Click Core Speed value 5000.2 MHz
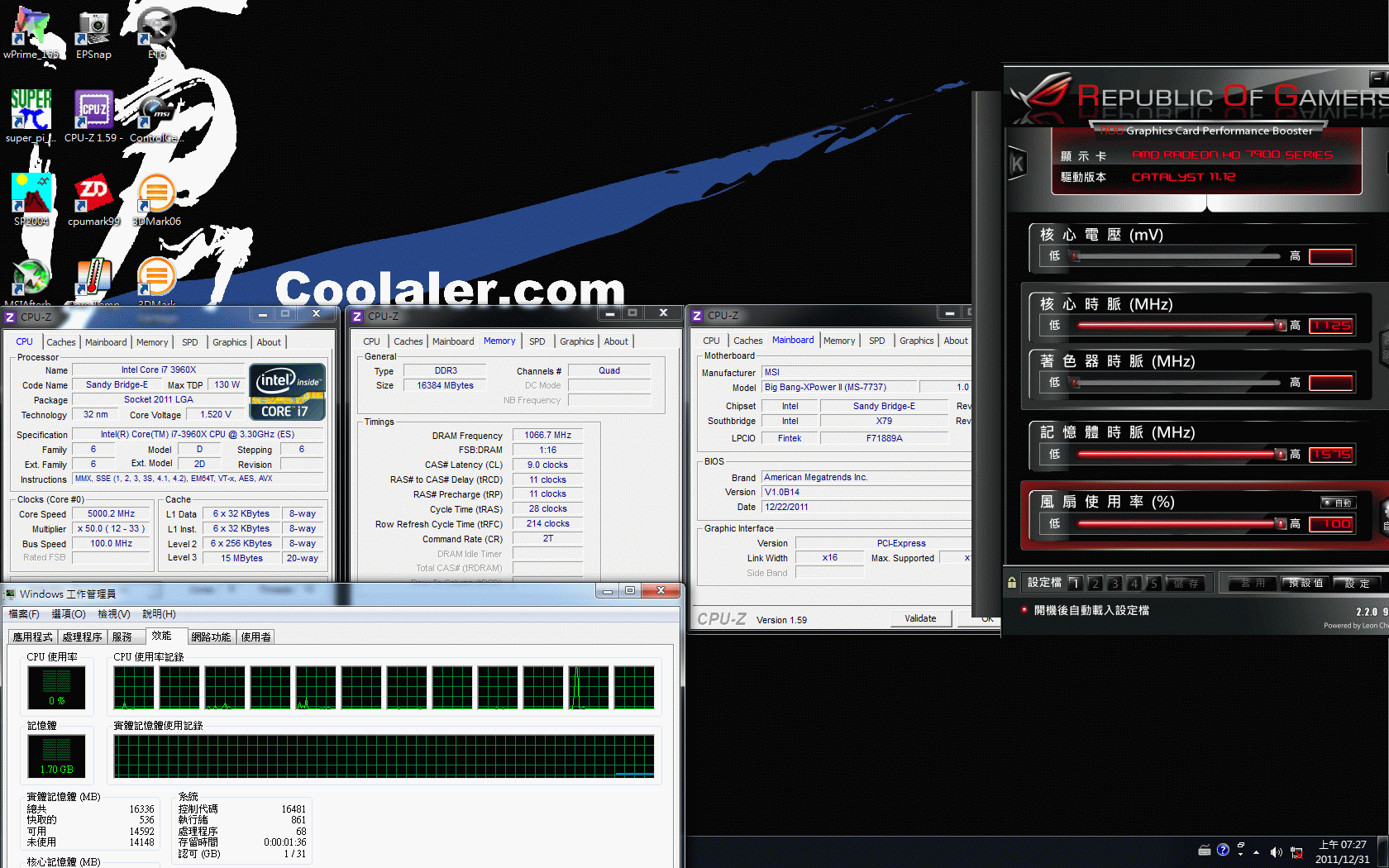Image resolution: width=1389 pixels, height=868 pixels. pyautogui.click(x=112, y=513)
